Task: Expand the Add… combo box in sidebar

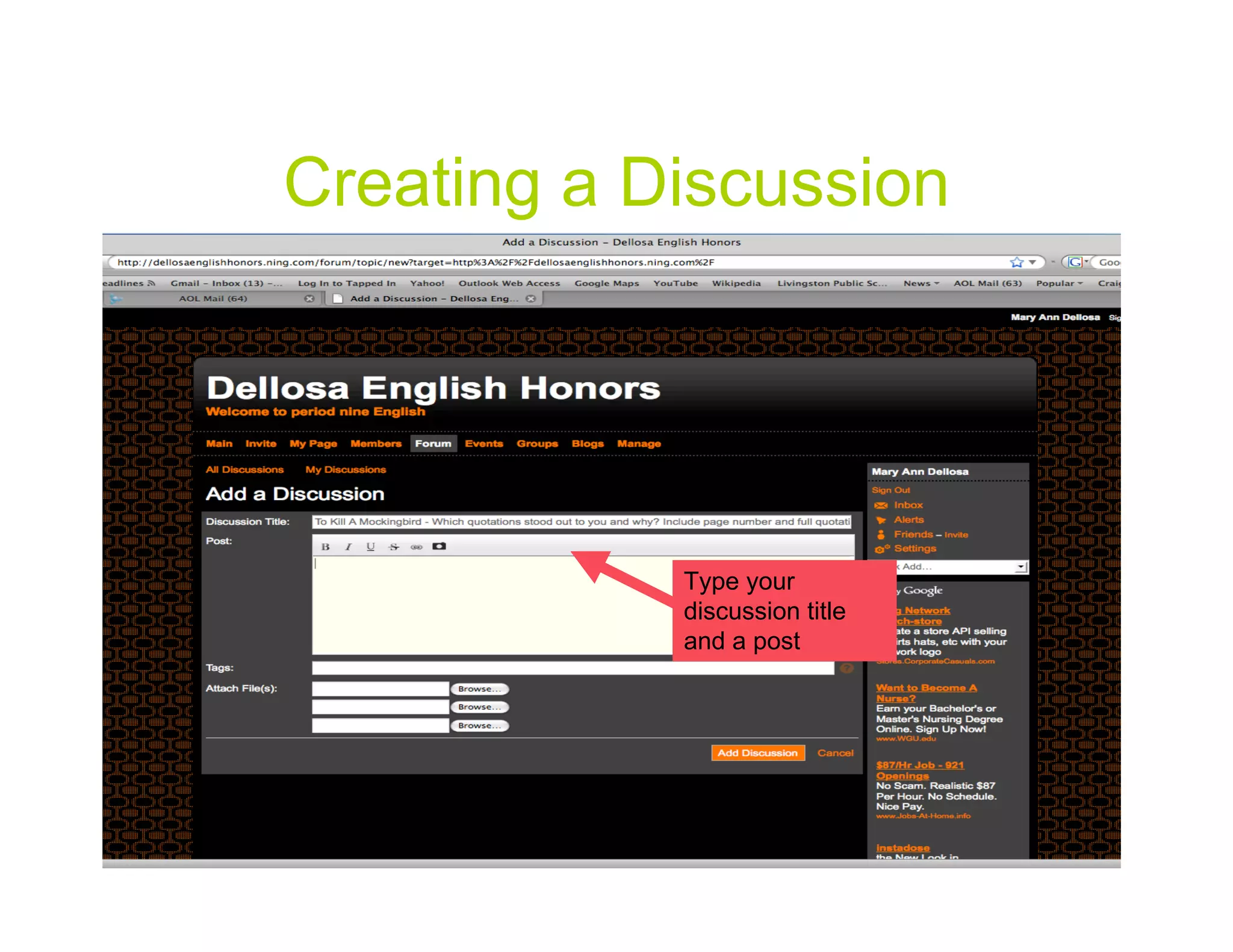Action: 1020,567
